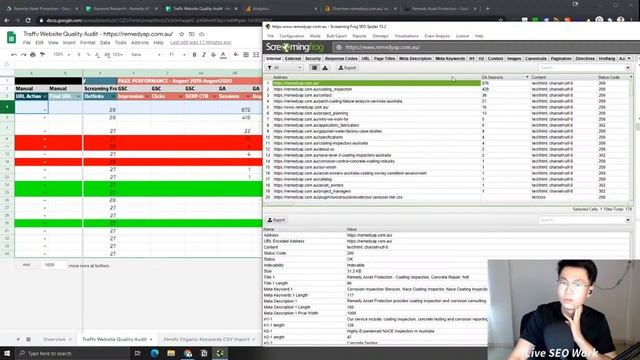Switch to Canonicals tab

(x=536, y=59)
